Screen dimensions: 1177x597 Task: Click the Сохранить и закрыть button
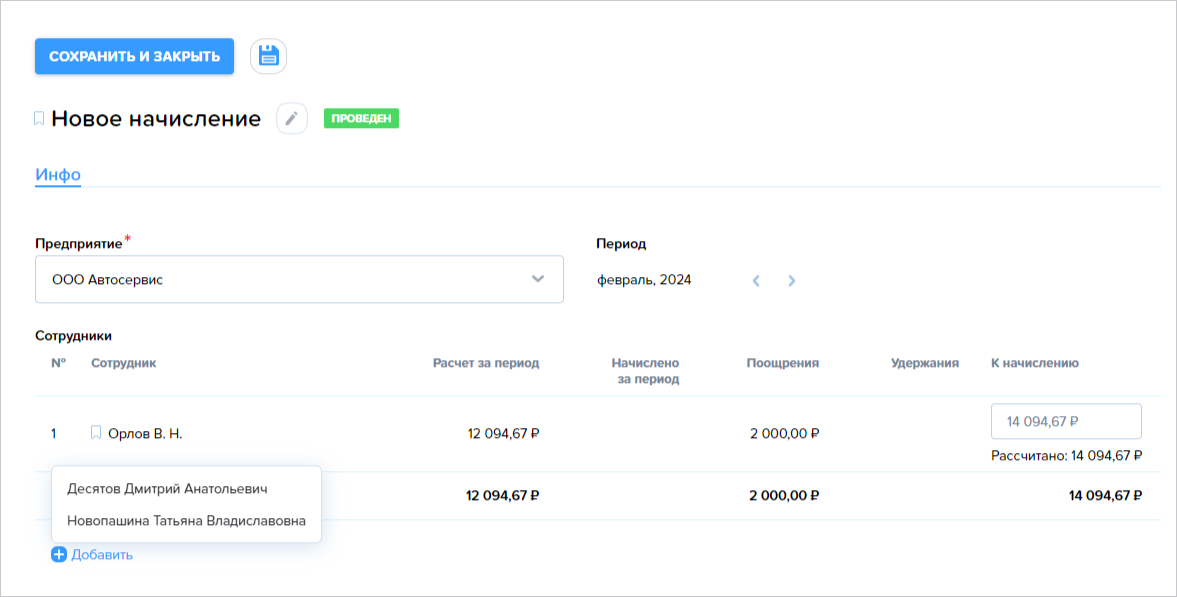pyautogui.click(x=134, y=56)
